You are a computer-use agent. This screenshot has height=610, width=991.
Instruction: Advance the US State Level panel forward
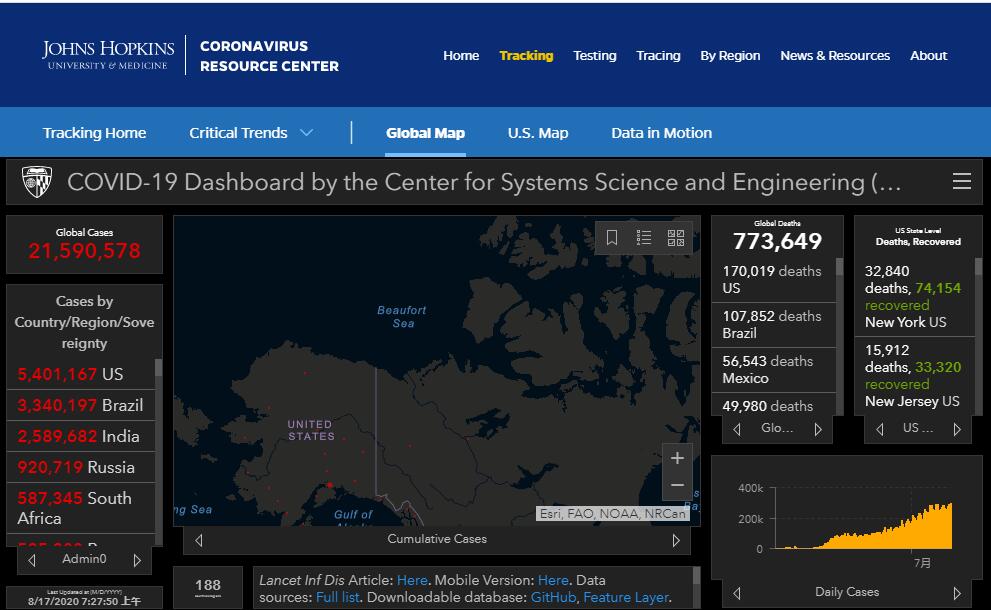coord(957,429)
